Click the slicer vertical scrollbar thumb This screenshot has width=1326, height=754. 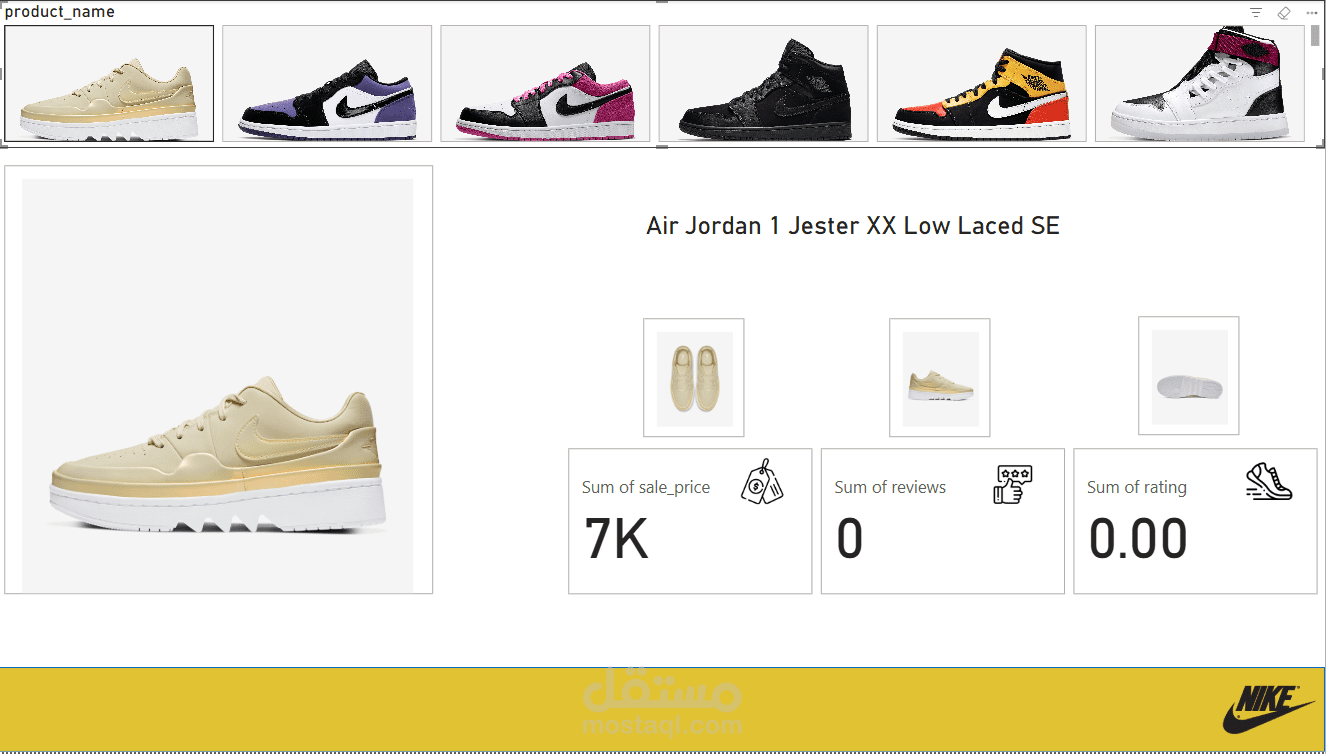pos(1315,36)
